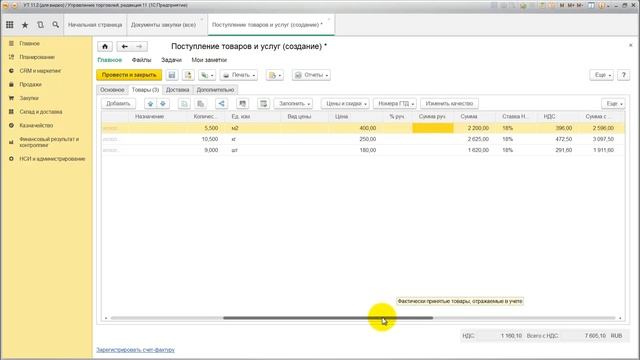The width and height of the screenshot is (640, 360).
Task: Paste rows with the paste icon
Action: 200,104
